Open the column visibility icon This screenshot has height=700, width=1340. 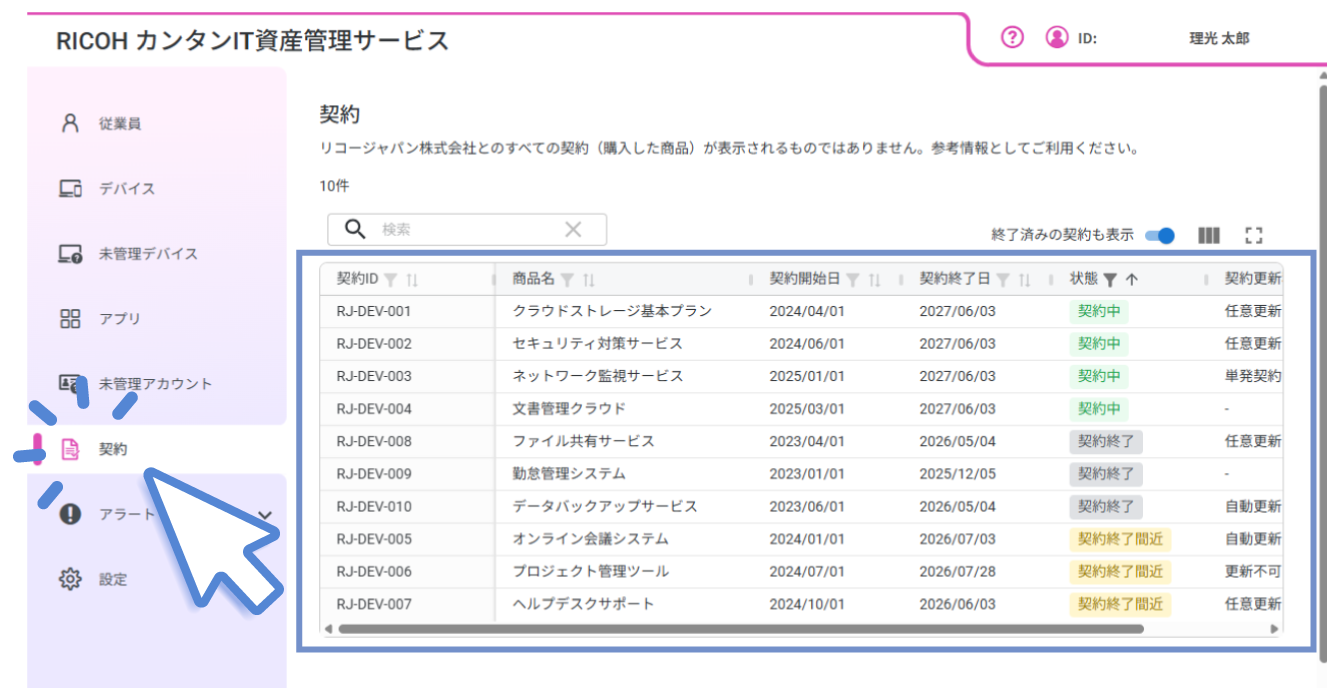[1209, 236]
